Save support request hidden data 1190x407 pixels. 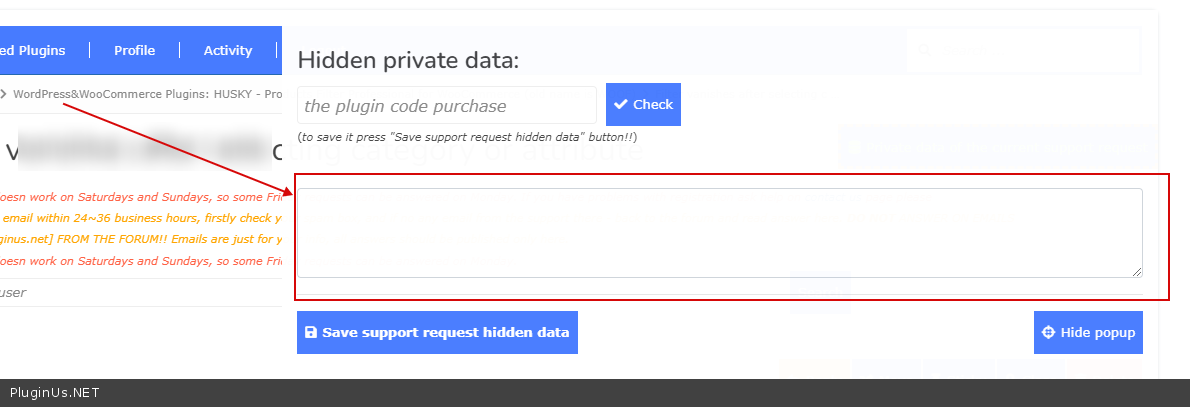coord(437,332)
